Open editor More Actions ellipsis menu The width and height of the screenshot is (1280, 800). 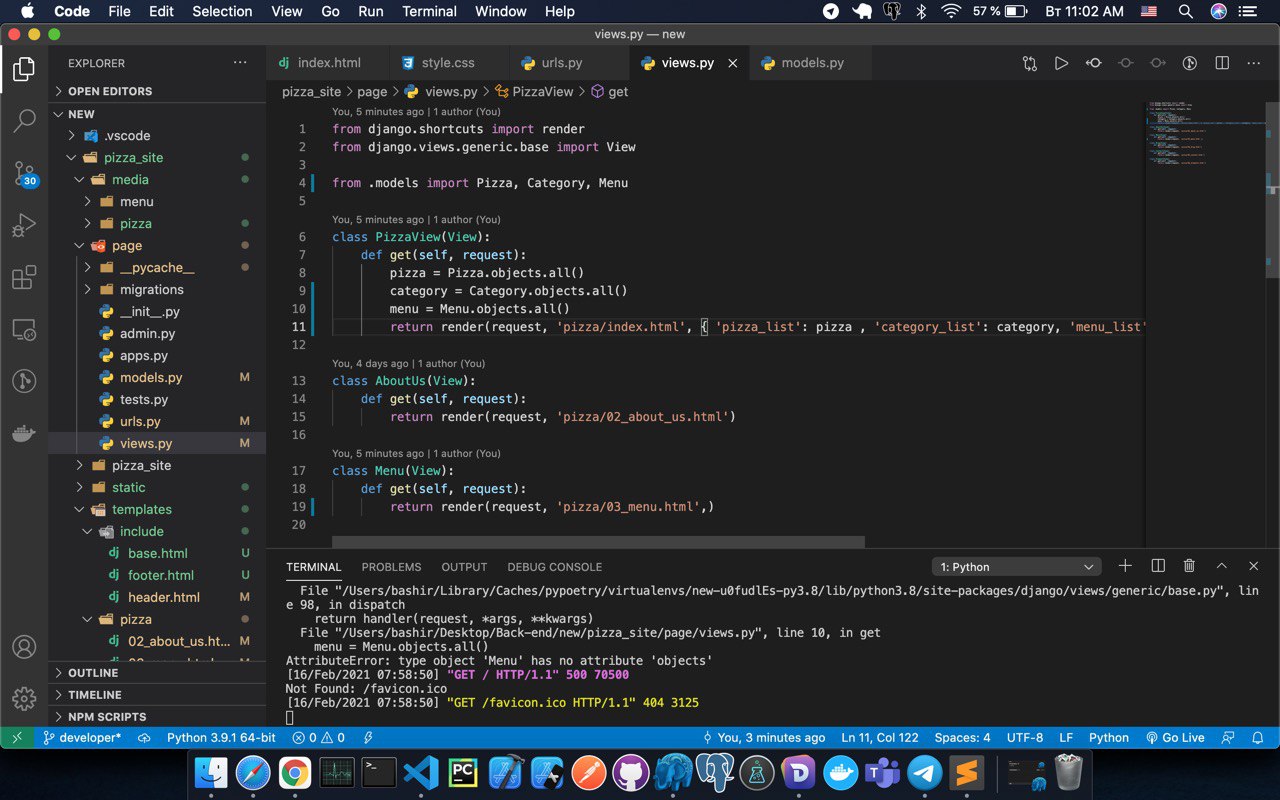[x=1254, y=63]
